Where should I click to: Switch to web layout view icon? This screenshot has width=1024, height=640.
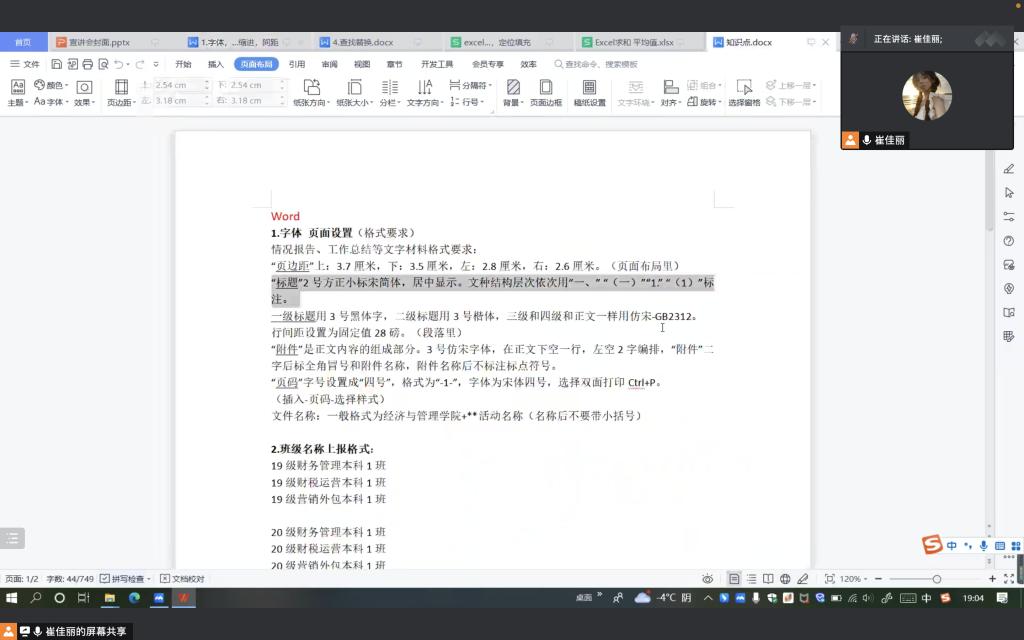click(785, 579)
